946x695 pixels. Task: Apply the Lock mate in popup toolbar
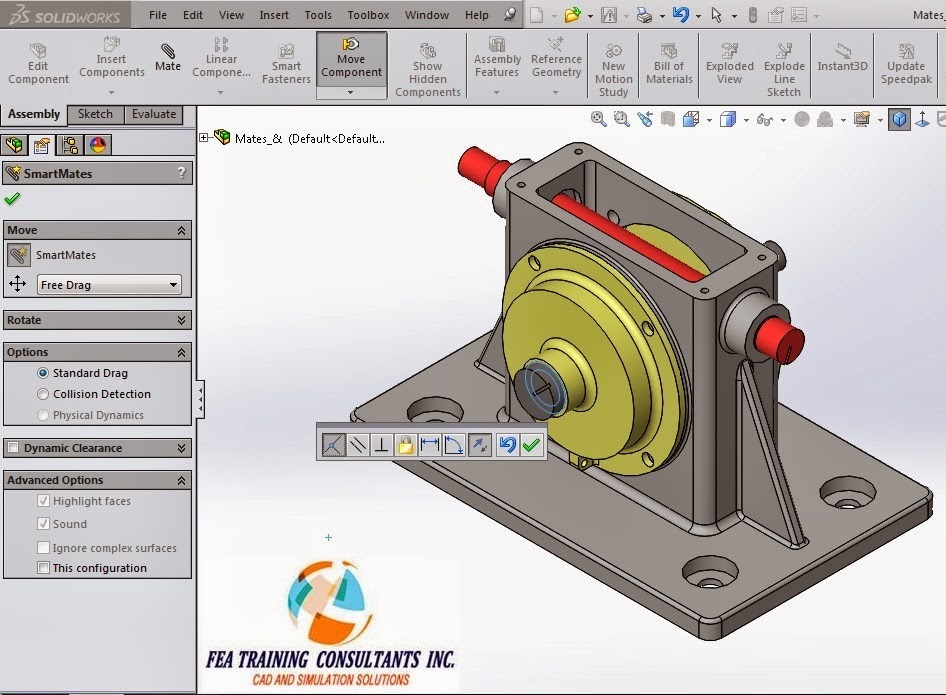(x=405, y=445)
